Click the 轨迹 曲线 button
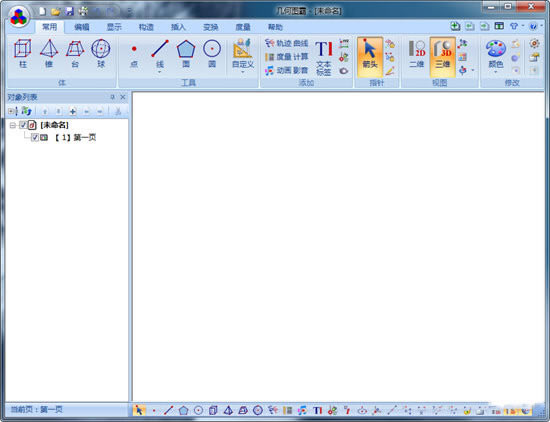Image resolution: width=550 pixels, height=422 pixels. pos(287,43)
